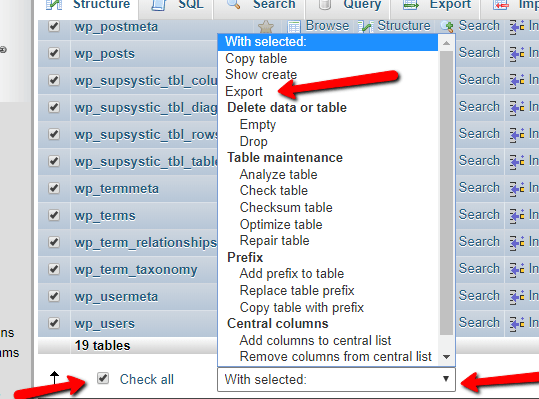
Task: Uncheck the wp_usermeta checkbox
Action: tap(54, 296)
